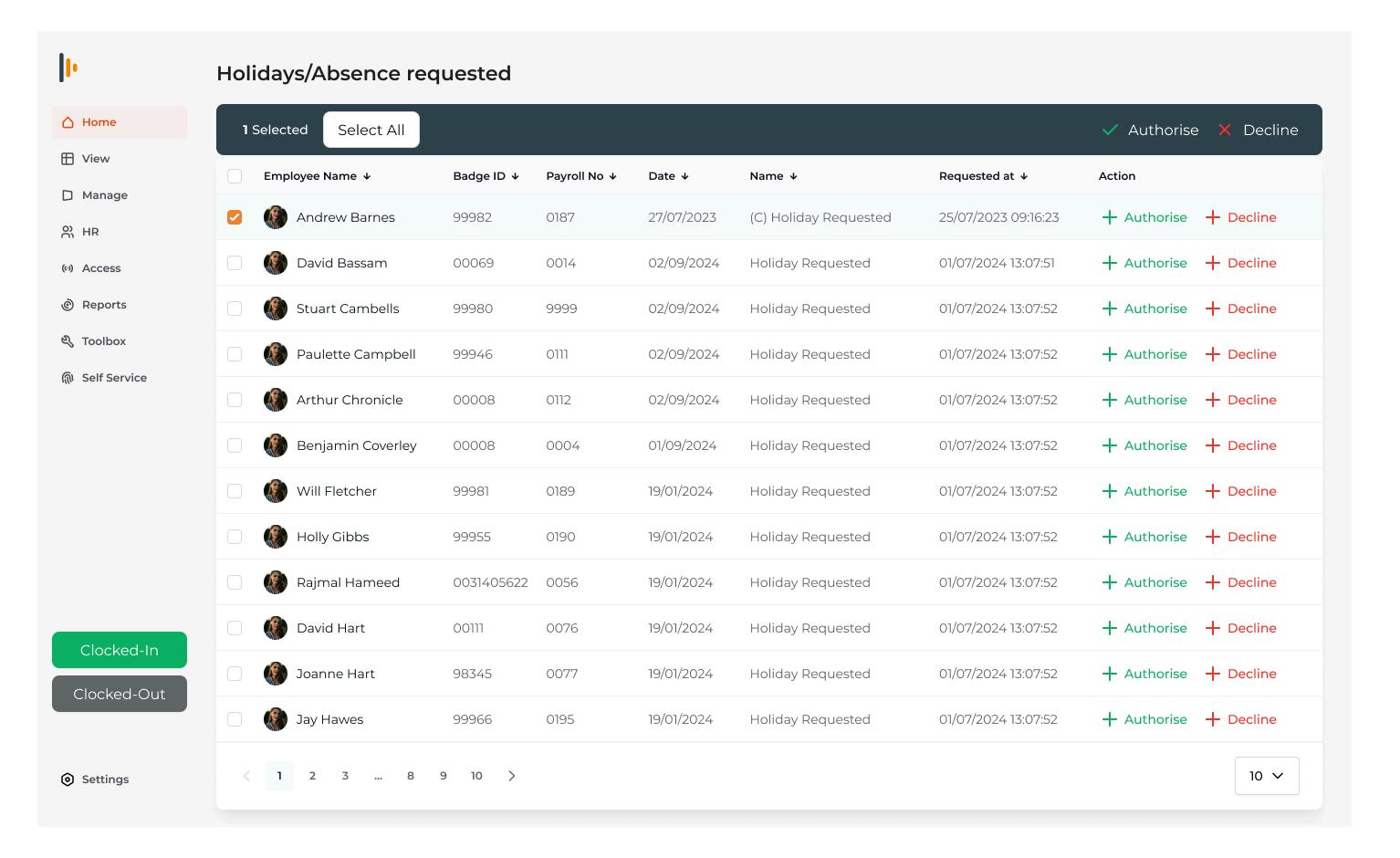Check David Bassam row checkbox
Viewport: 1400px width, 858px height.
pos(235,263)
